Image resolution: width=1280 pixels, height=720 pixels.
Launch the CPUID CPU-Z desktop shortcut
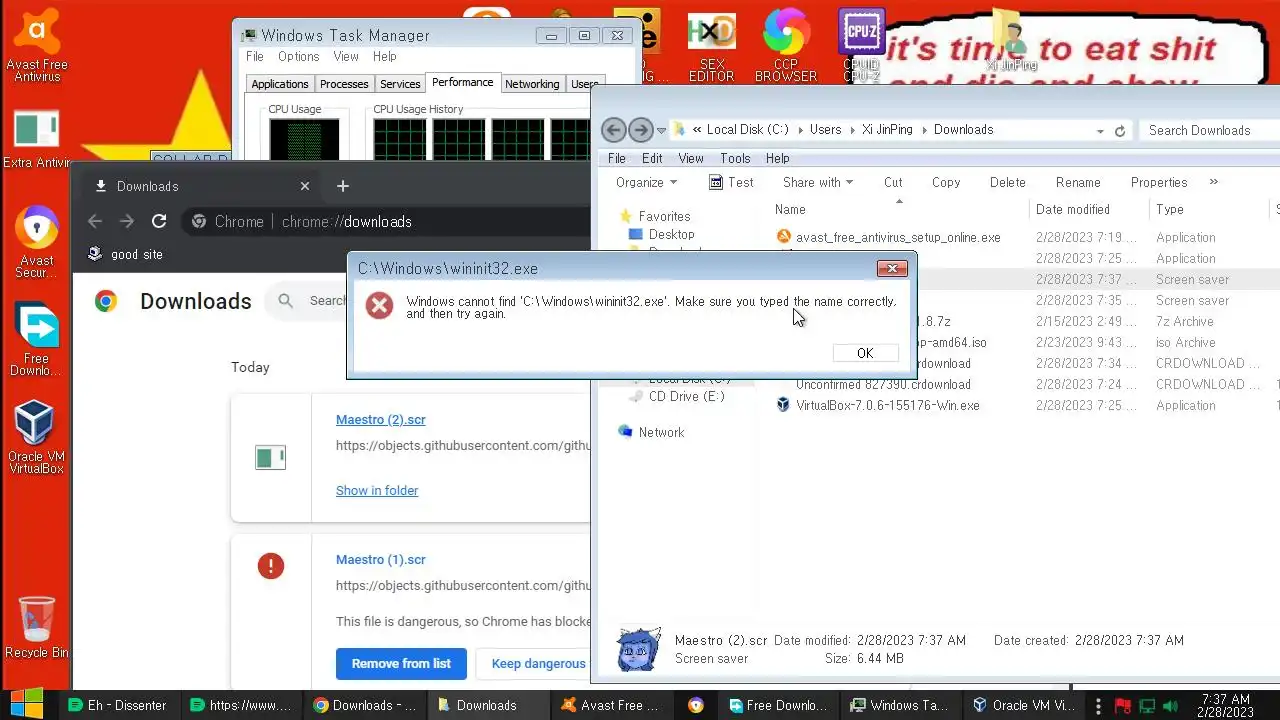coord(861,45)
